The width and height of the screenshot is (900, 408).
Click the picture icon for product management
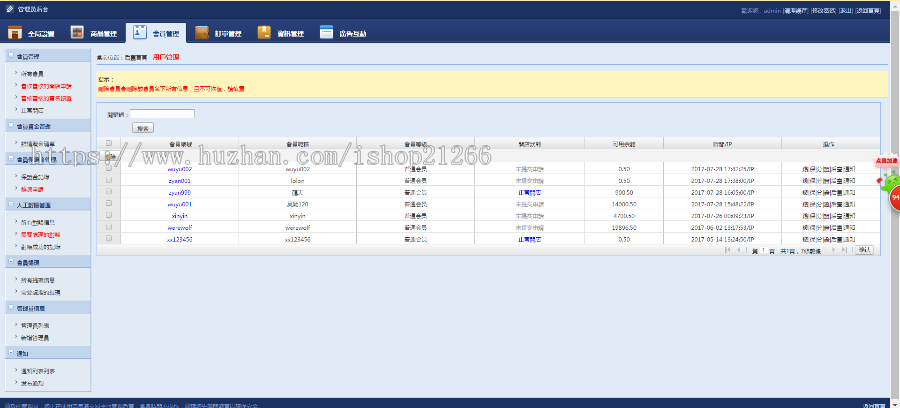[x=77, y=33]
